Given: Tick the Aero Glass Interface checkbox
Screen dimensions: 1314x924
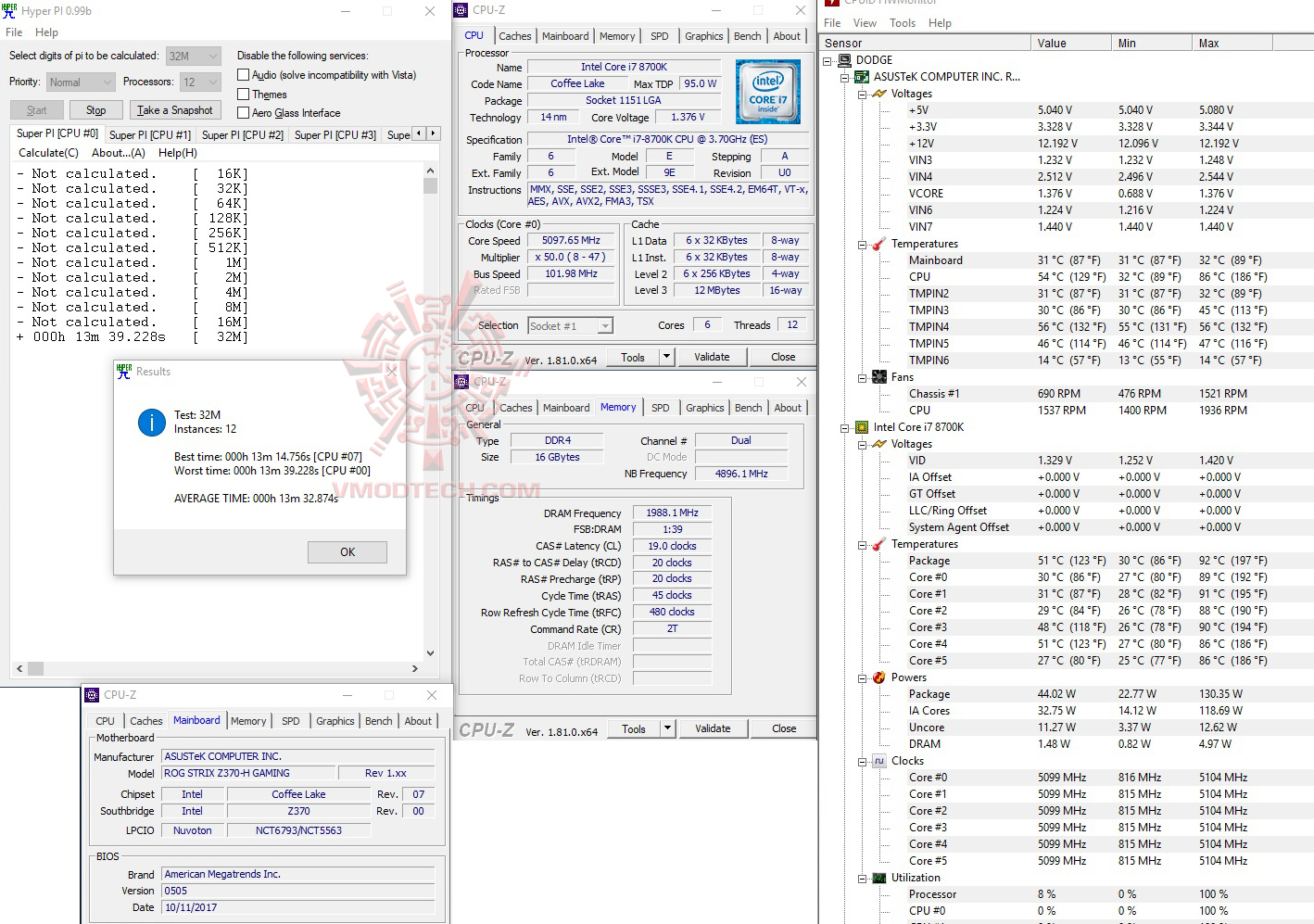Looking at the screenshot, I should (244, 113).
